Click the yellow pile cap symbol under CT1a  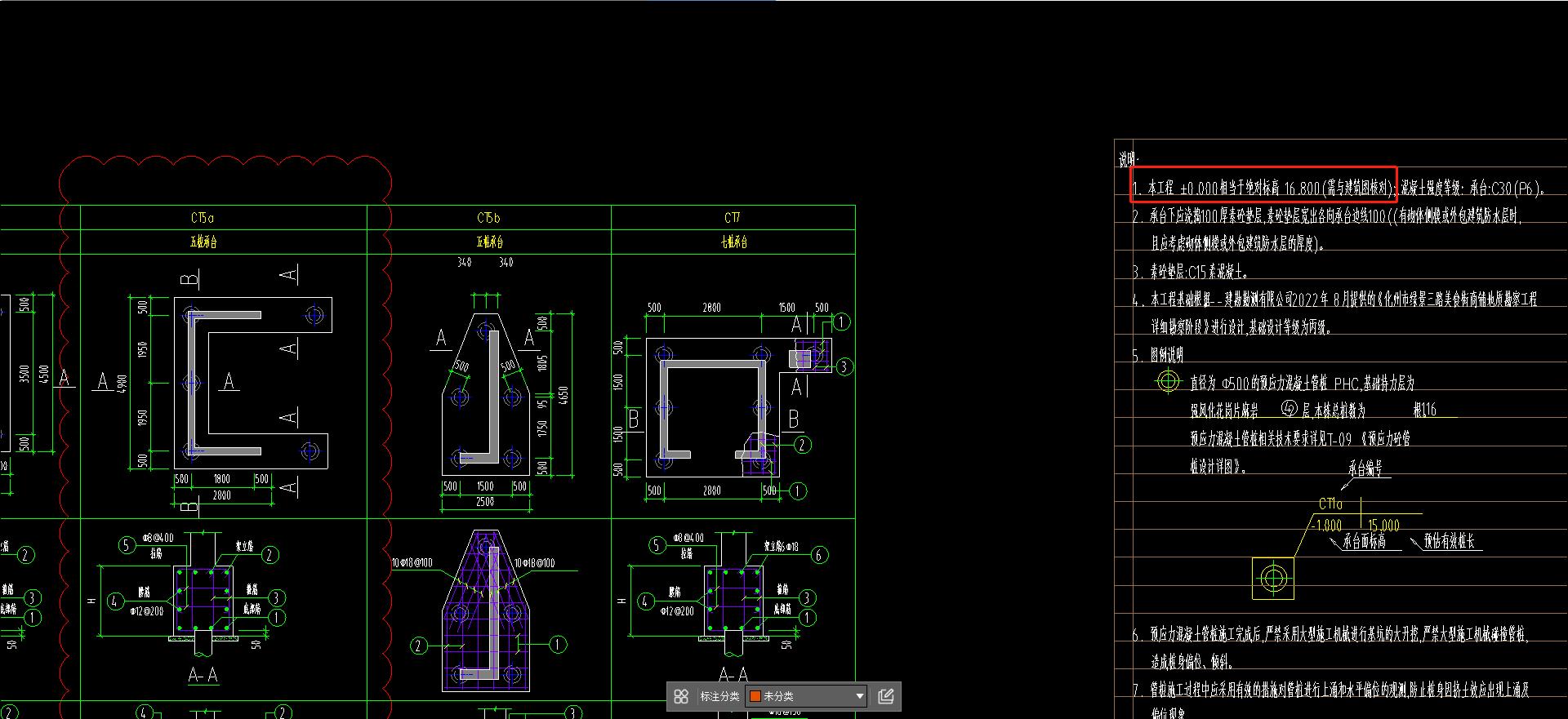point(1272,579)
